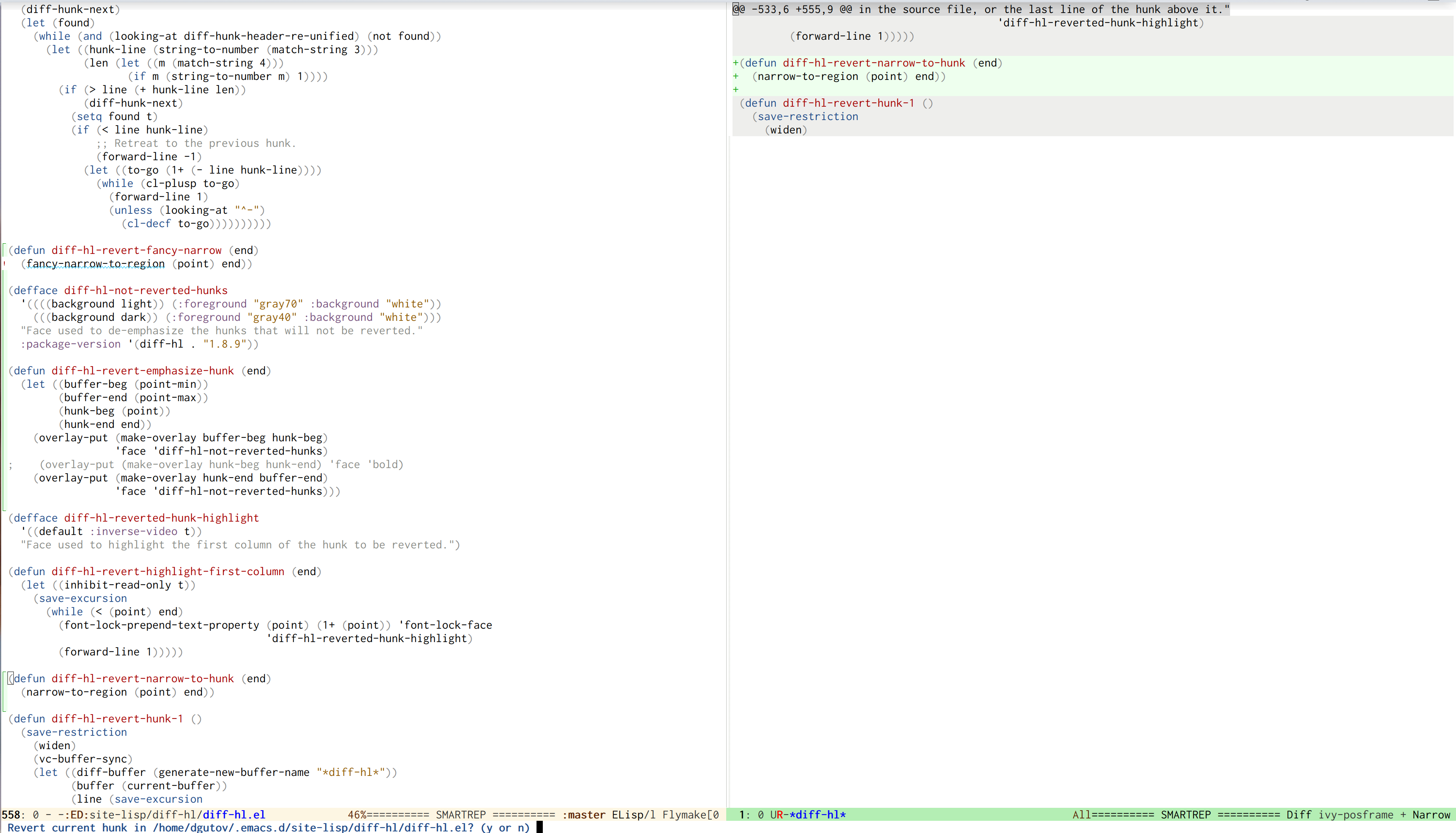
Task: Click the 46% buffer position indicator
Action: pos(357,814)
